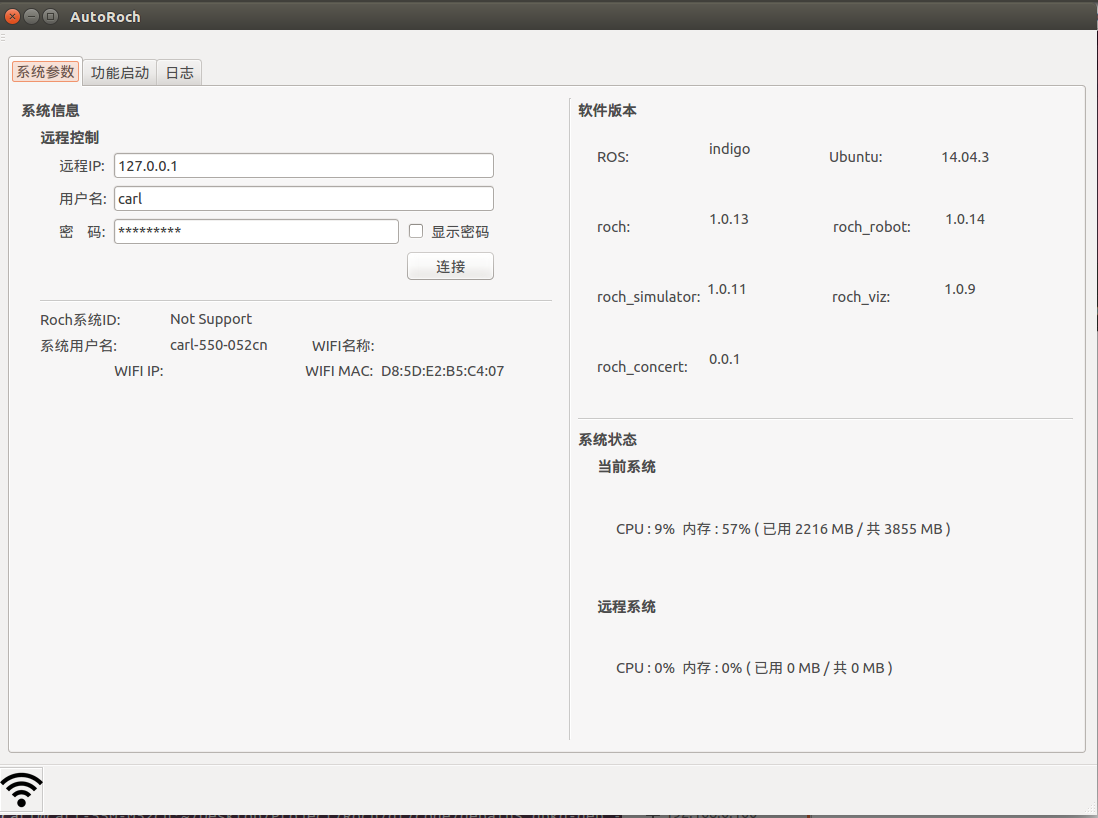Click the roch_robot version 1.0.14

pos(965,219)
